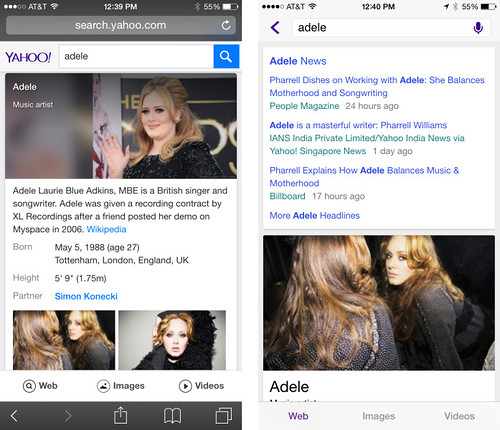
Task: Tap the Billboard source label
Action: tap(287, 196)
